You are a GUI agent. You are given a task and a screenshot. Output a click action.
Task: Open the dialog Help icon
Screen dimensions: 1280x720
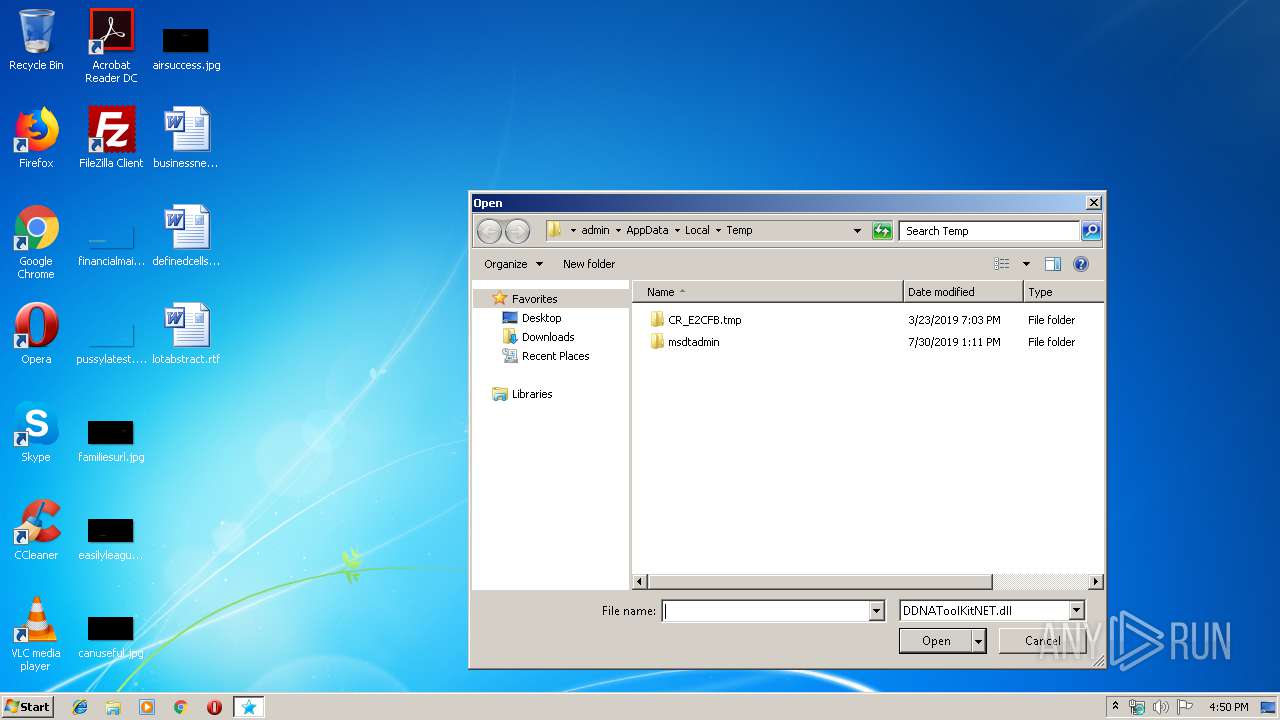click(1080, 264)
